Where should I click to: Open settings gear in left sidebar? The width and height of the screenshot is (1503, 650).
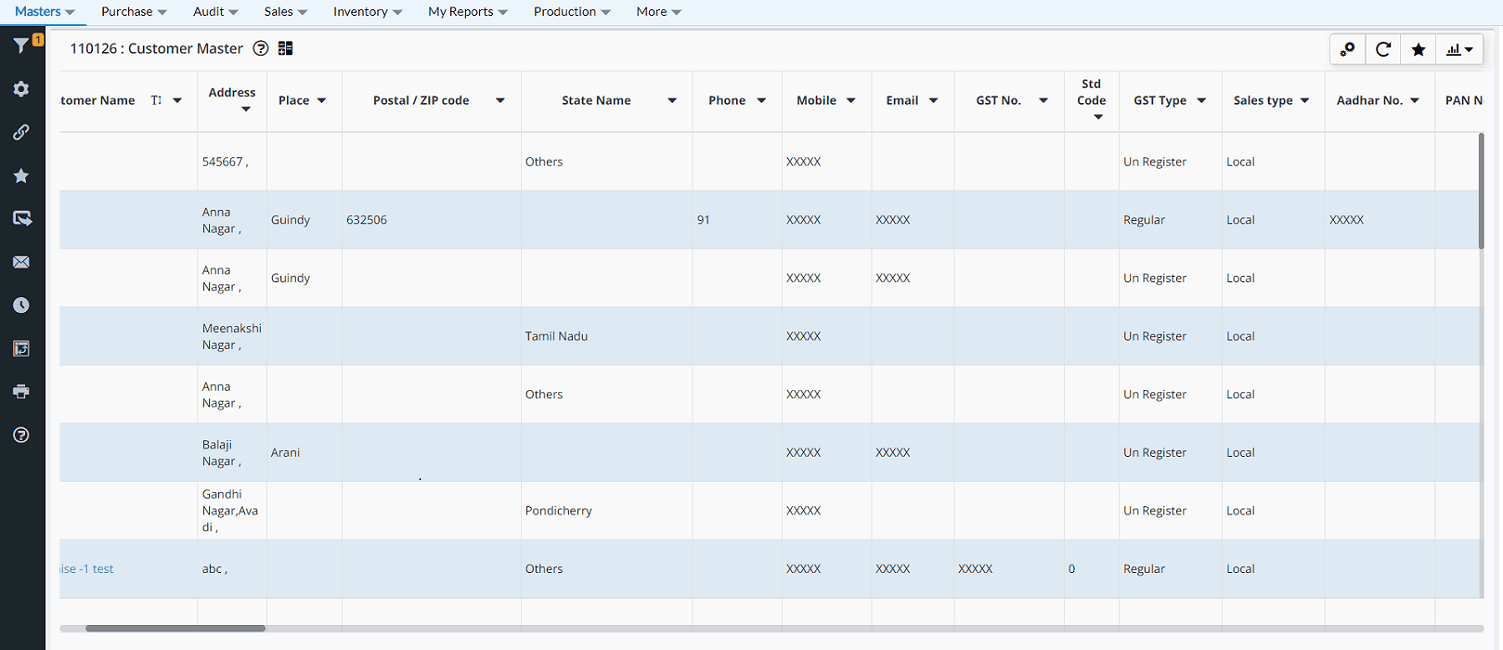pyautogui.click(x=21, y=89)
